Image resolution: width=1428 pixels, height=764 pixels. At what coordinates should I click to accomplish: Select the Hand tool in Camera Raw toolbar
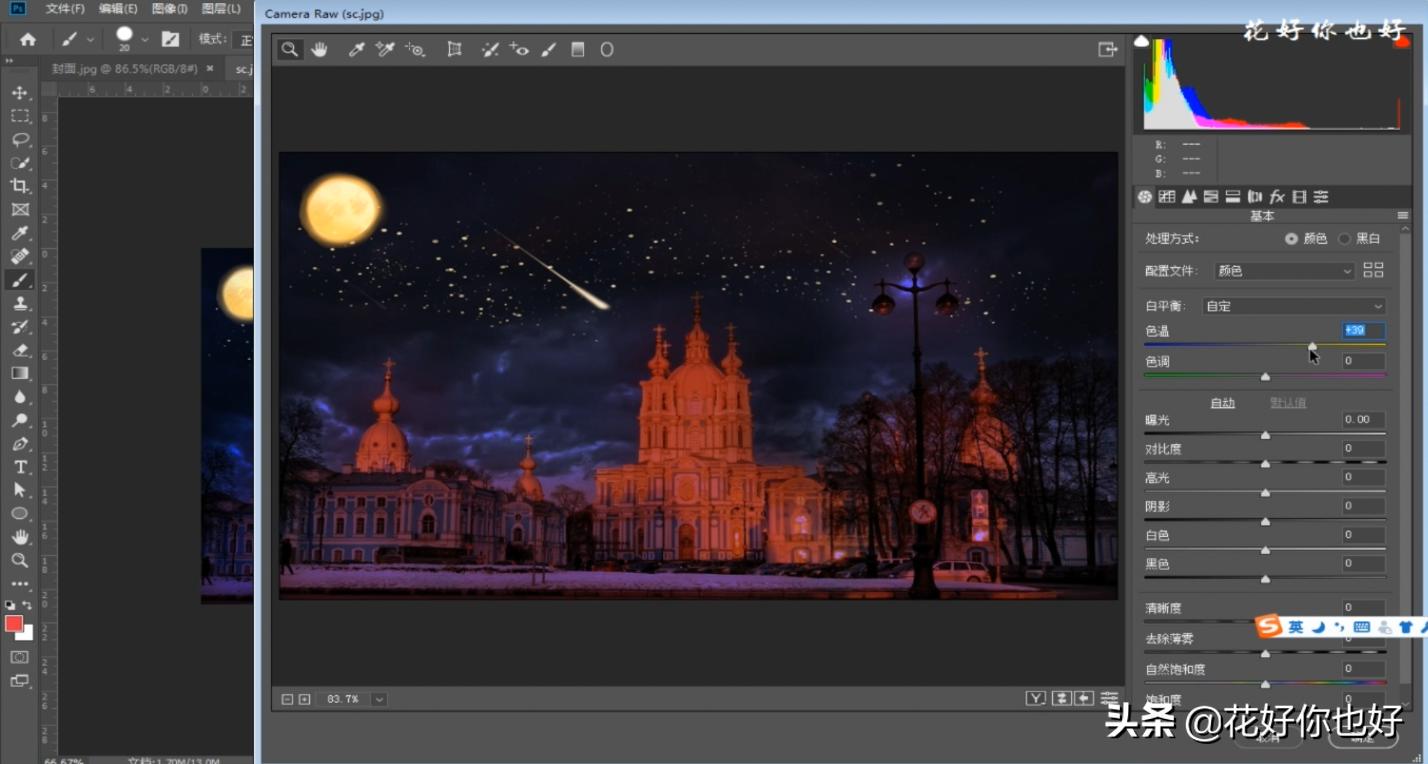[320, 49]
